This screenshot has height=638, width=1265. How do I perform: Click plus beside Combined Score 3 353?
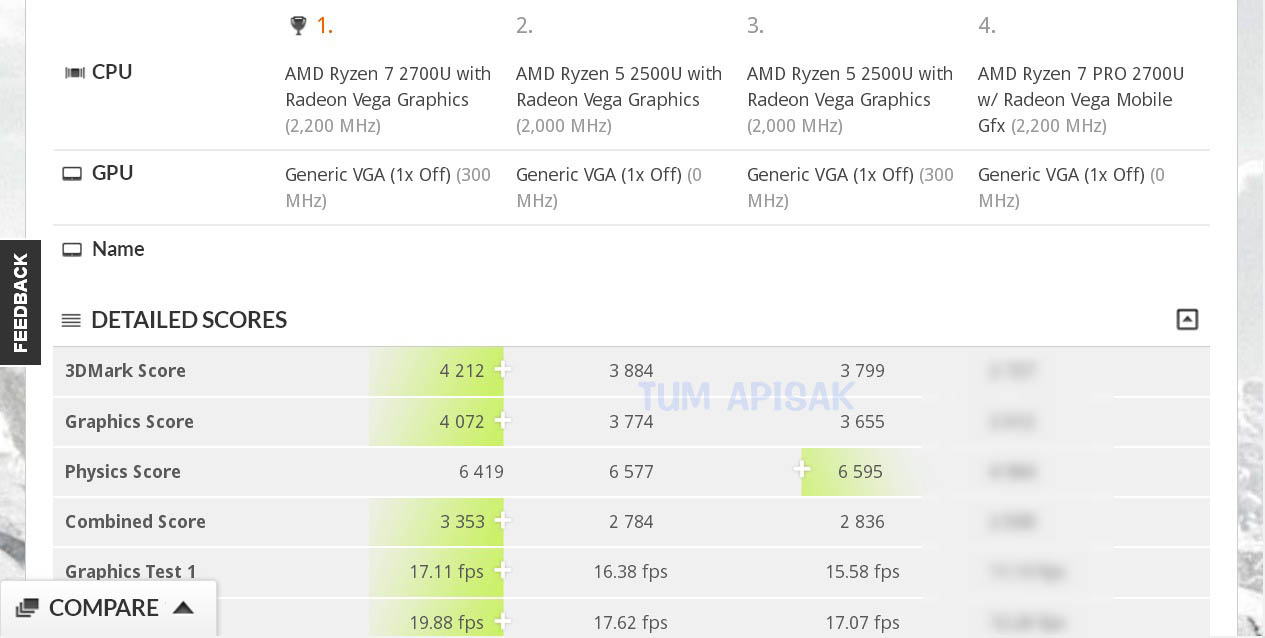tap(502, 521)
